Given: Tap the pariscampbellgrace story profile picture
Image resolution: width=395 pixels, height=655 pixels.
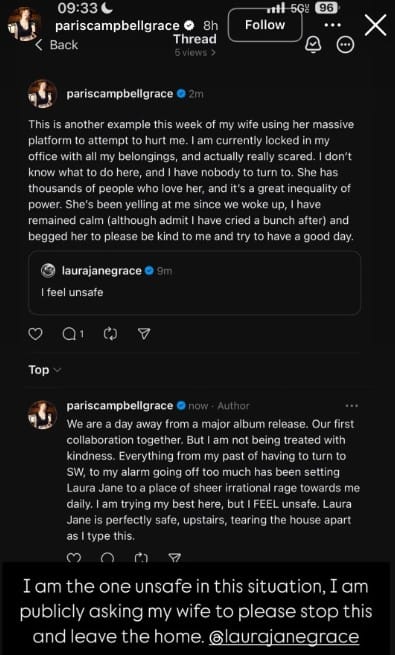Looking at the screenshot, I should click(x=24, y=24).
